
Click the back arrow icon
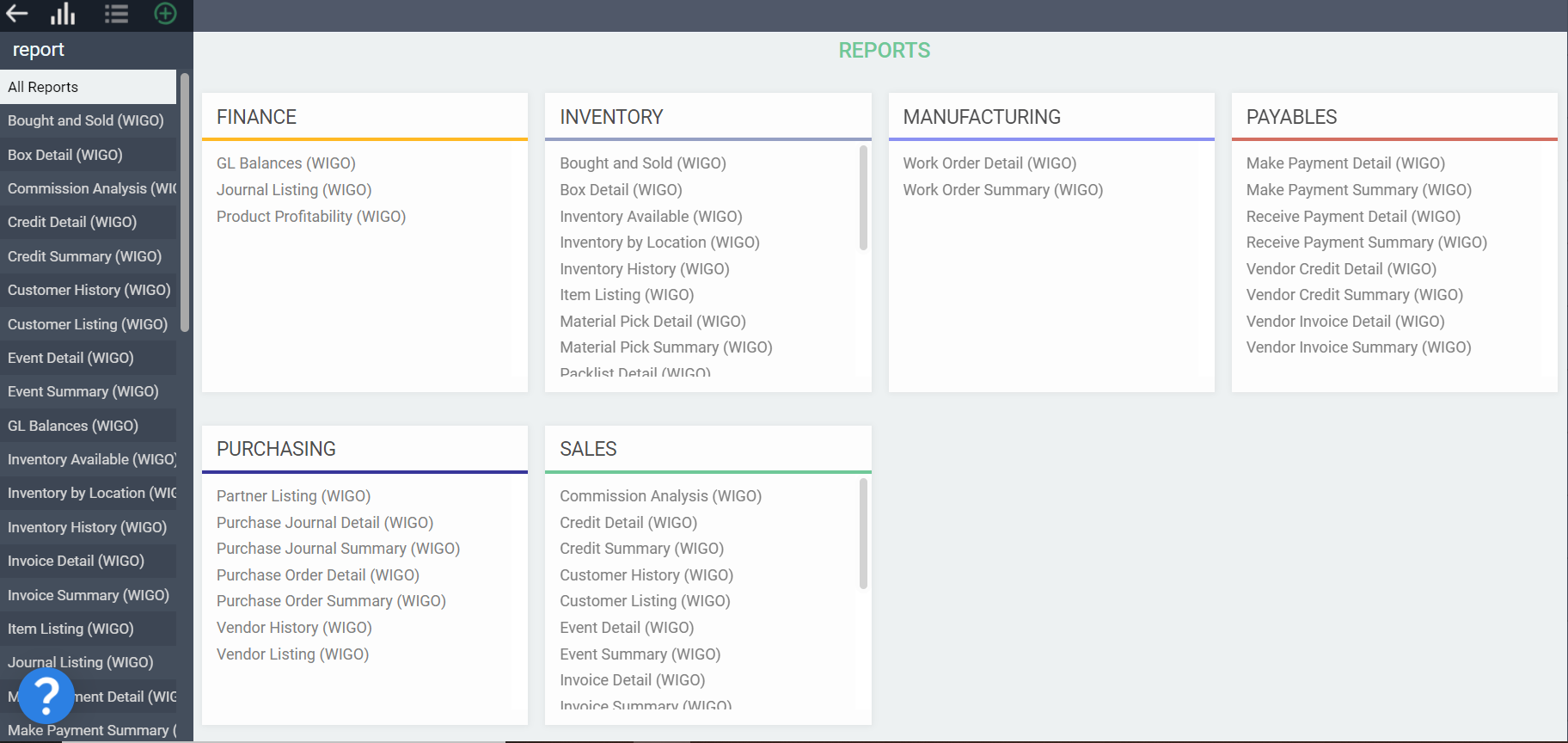pyautogui.click(x=17, y=14)
